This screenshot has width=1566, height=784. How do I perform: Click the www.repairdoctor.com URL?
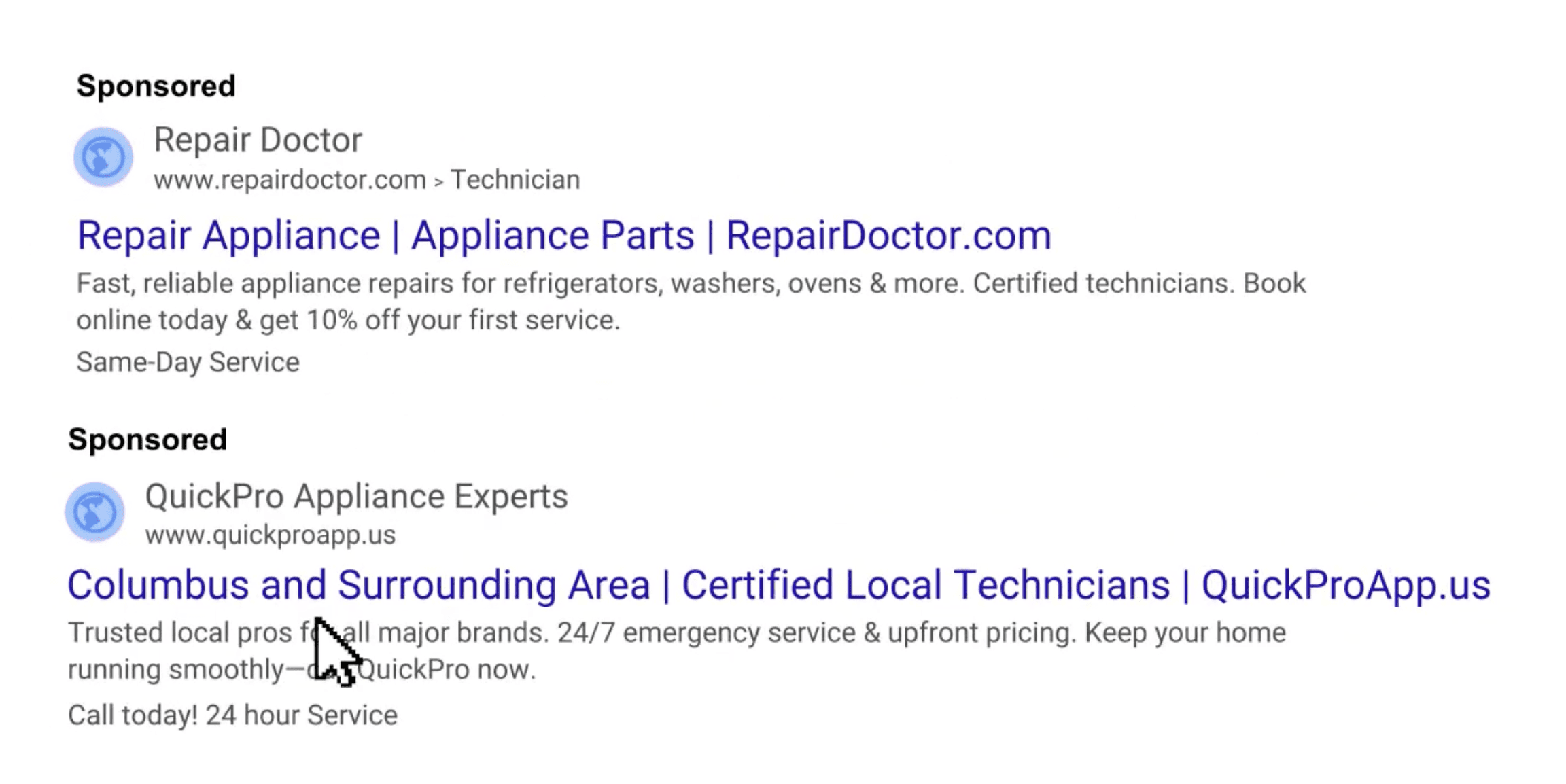pyautogui.click(x=290, y=180)
